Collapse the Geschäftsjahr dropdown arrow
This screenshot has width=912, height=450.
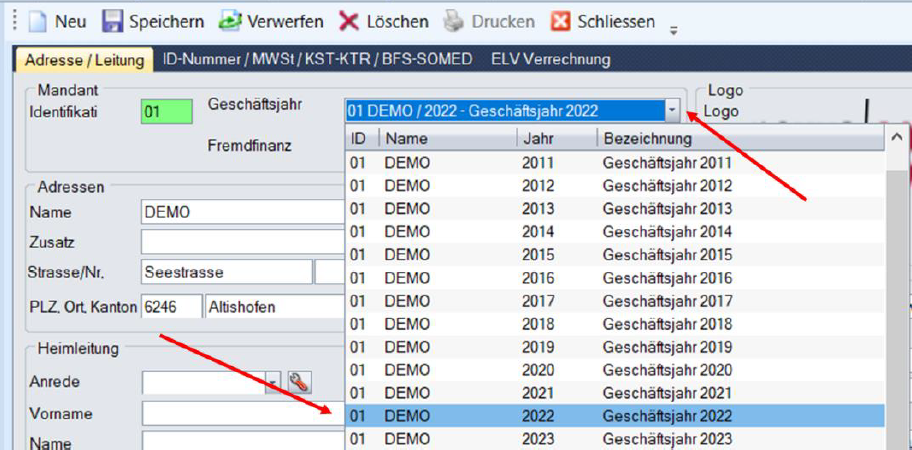(x=672, y=110)
